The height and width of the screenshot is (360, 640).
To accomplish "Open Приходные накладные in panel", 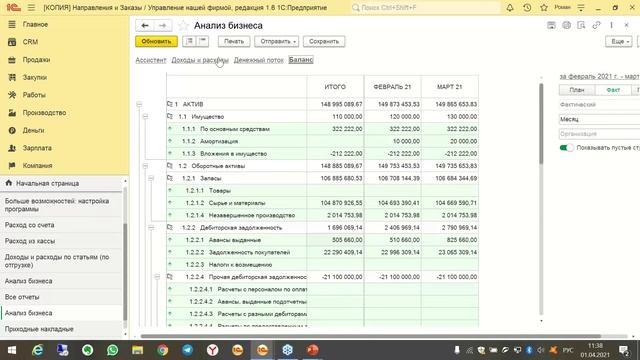I will (x=39, y=329).
